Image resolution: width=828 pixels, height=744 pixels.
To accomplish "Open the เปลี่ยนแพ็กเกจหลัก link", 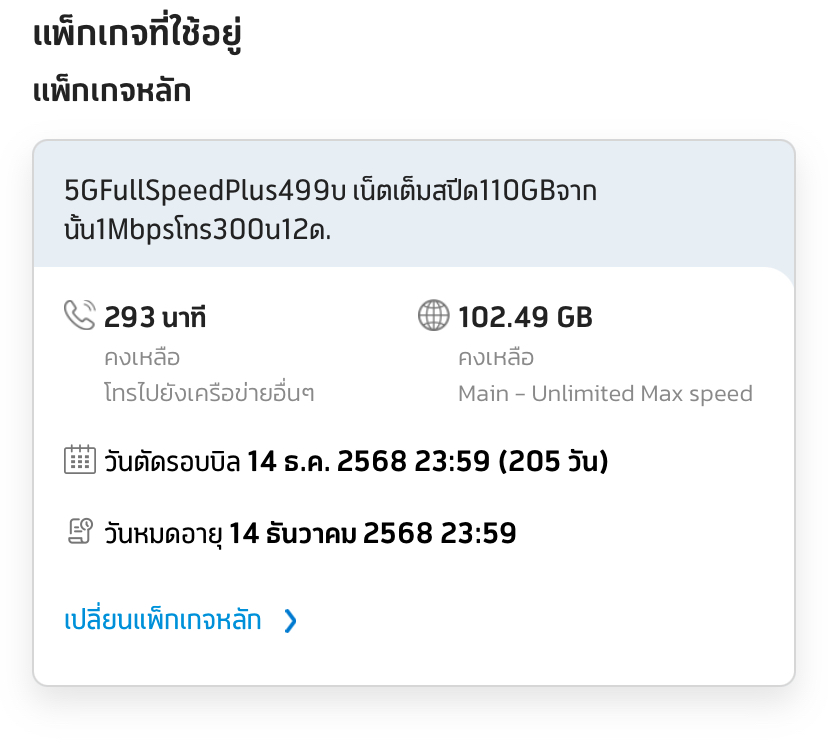I will pyautogui.click(x=163, y=618).
